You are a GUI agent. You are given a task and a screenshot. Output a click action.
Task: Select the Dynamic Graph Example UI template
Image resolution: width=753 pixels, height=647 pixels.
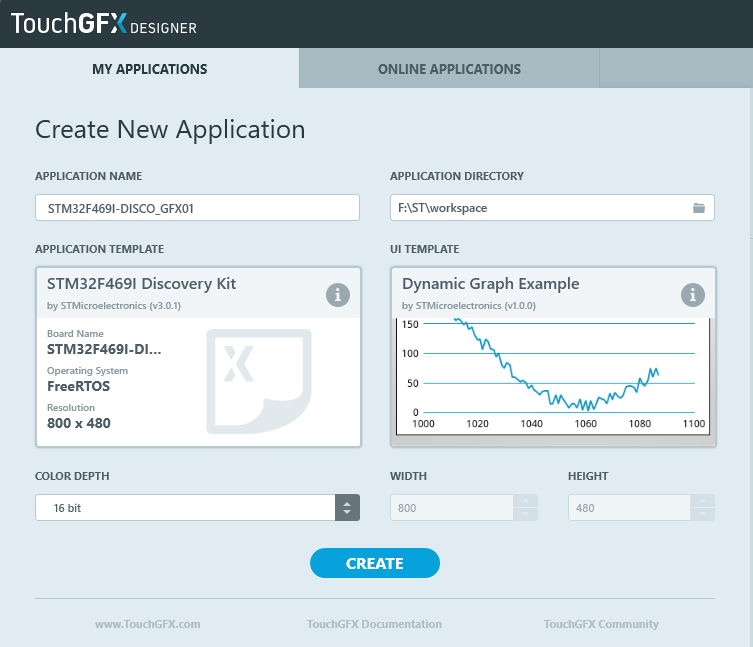tap(553, 357)
